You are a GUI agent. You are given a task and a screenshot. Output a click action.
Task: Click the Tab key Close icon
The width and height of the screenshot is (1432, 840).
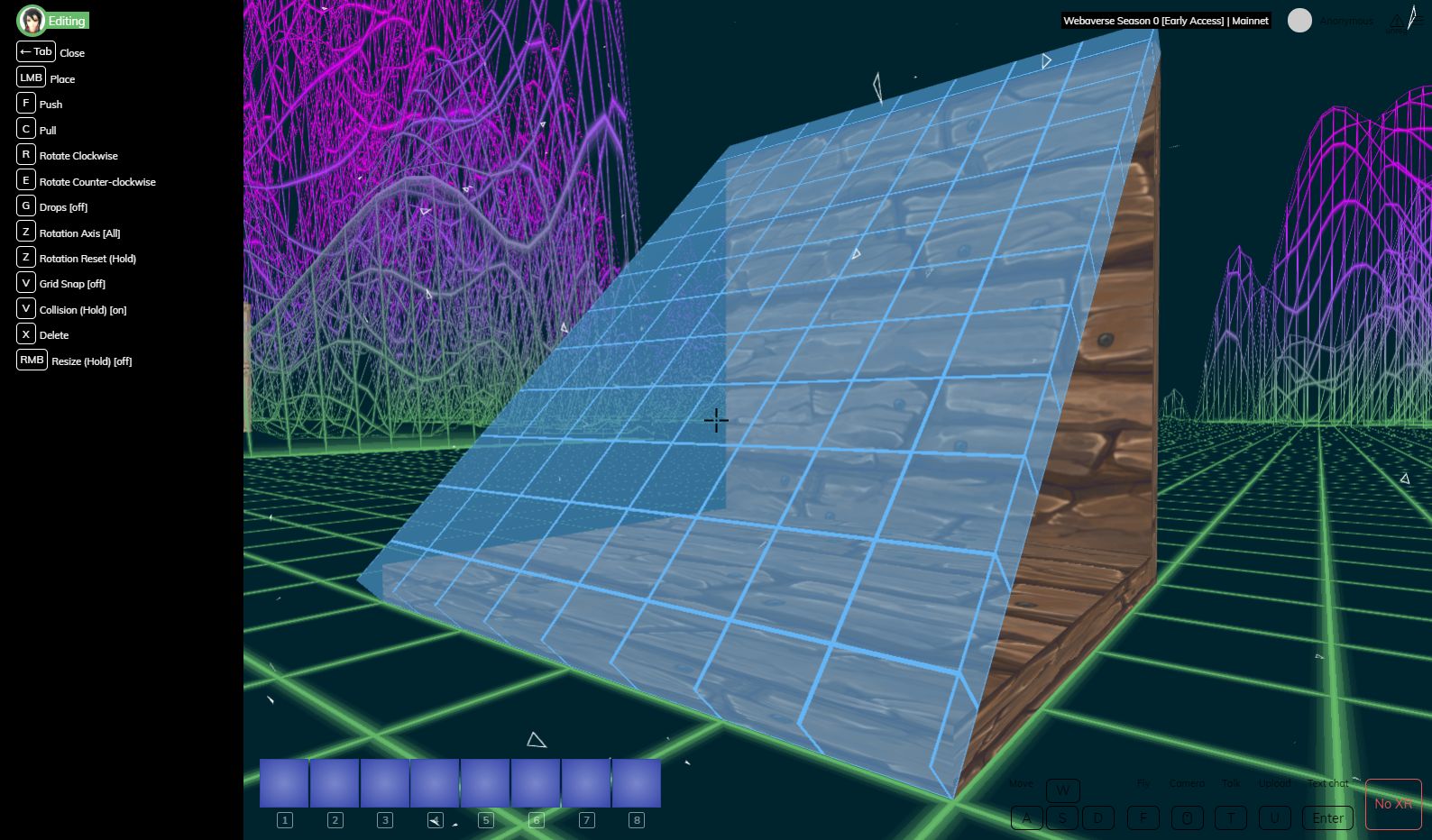[x=36, y=52]
